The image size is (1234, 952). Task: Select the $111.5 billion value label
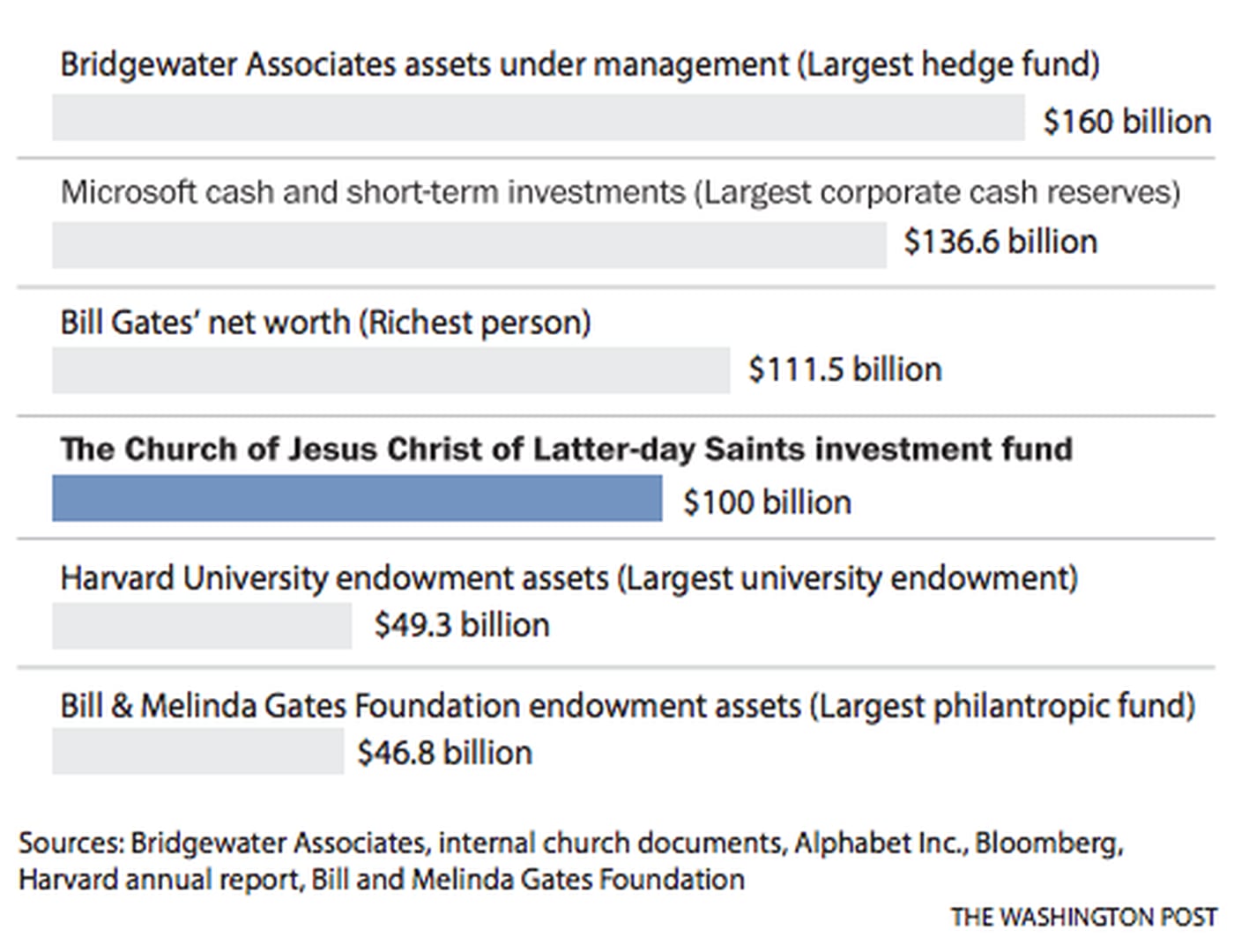[844, 369]
